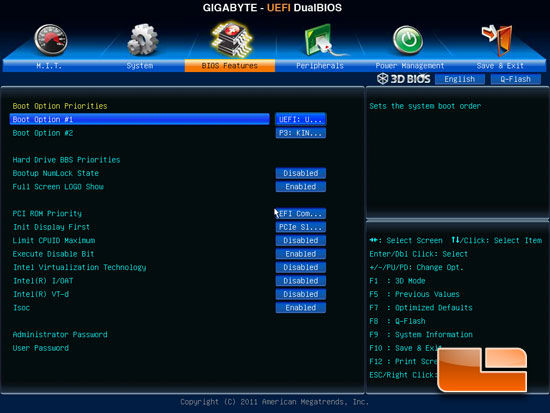550x413 pixels.
Task: Select the Boot Option #2 label
Action: [x=43, y=133]
